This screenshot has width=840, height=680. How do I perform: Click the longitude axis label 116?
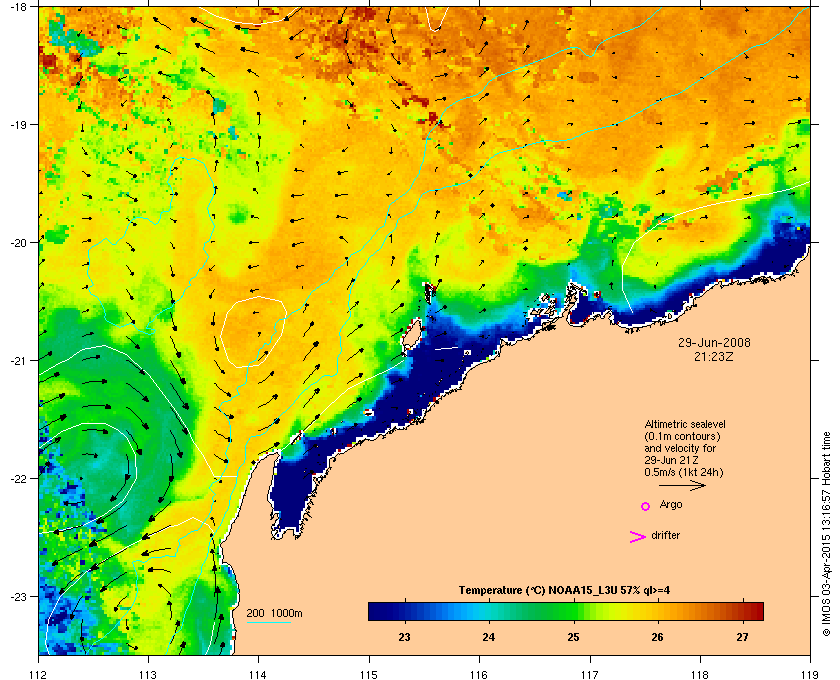coord(479,675)
